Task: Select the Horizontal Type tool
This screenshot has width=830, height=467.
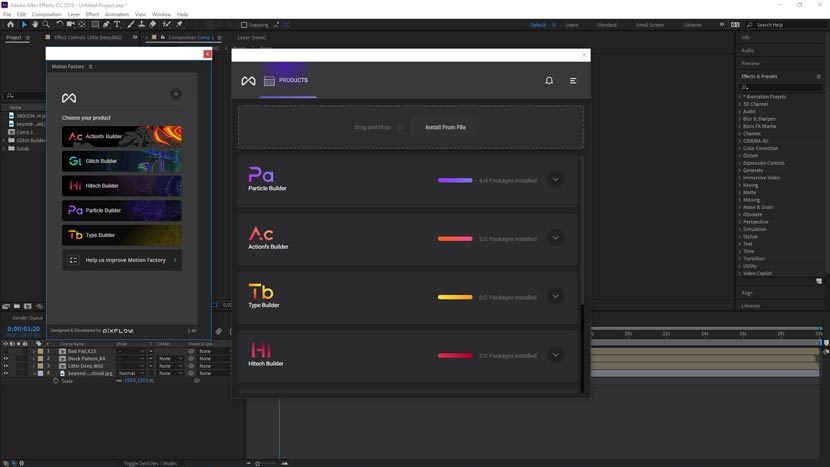Action: (117, 24)
